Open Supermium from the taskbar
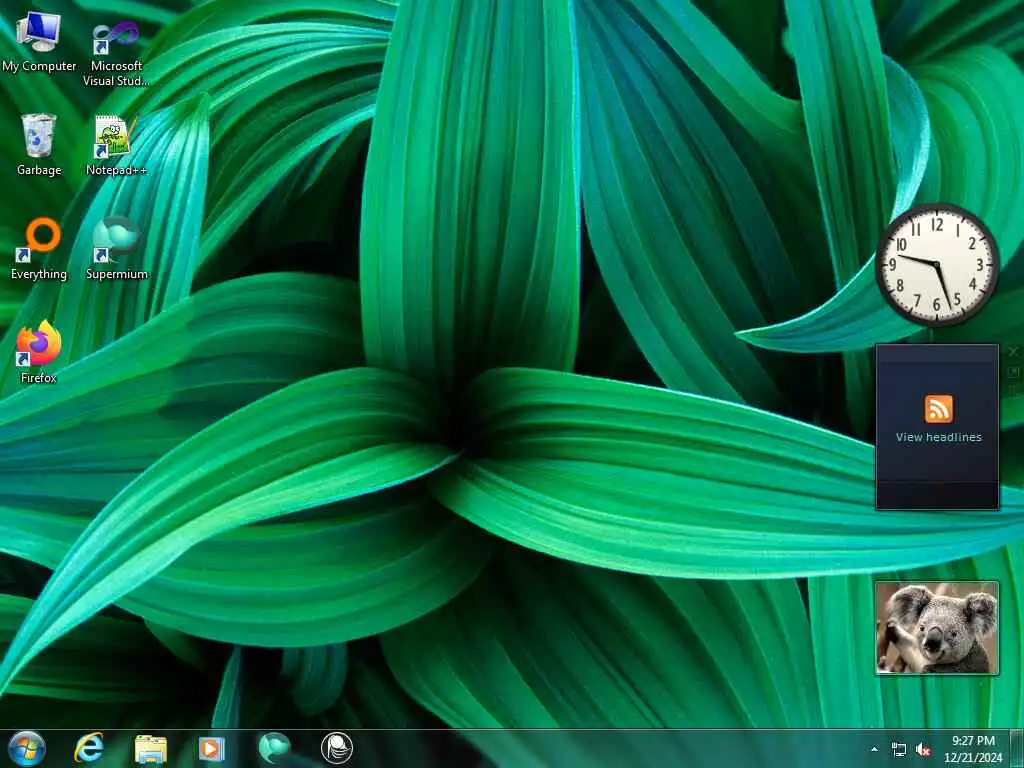This screenshot has height=768, width=1024. [x=274, y=748]
